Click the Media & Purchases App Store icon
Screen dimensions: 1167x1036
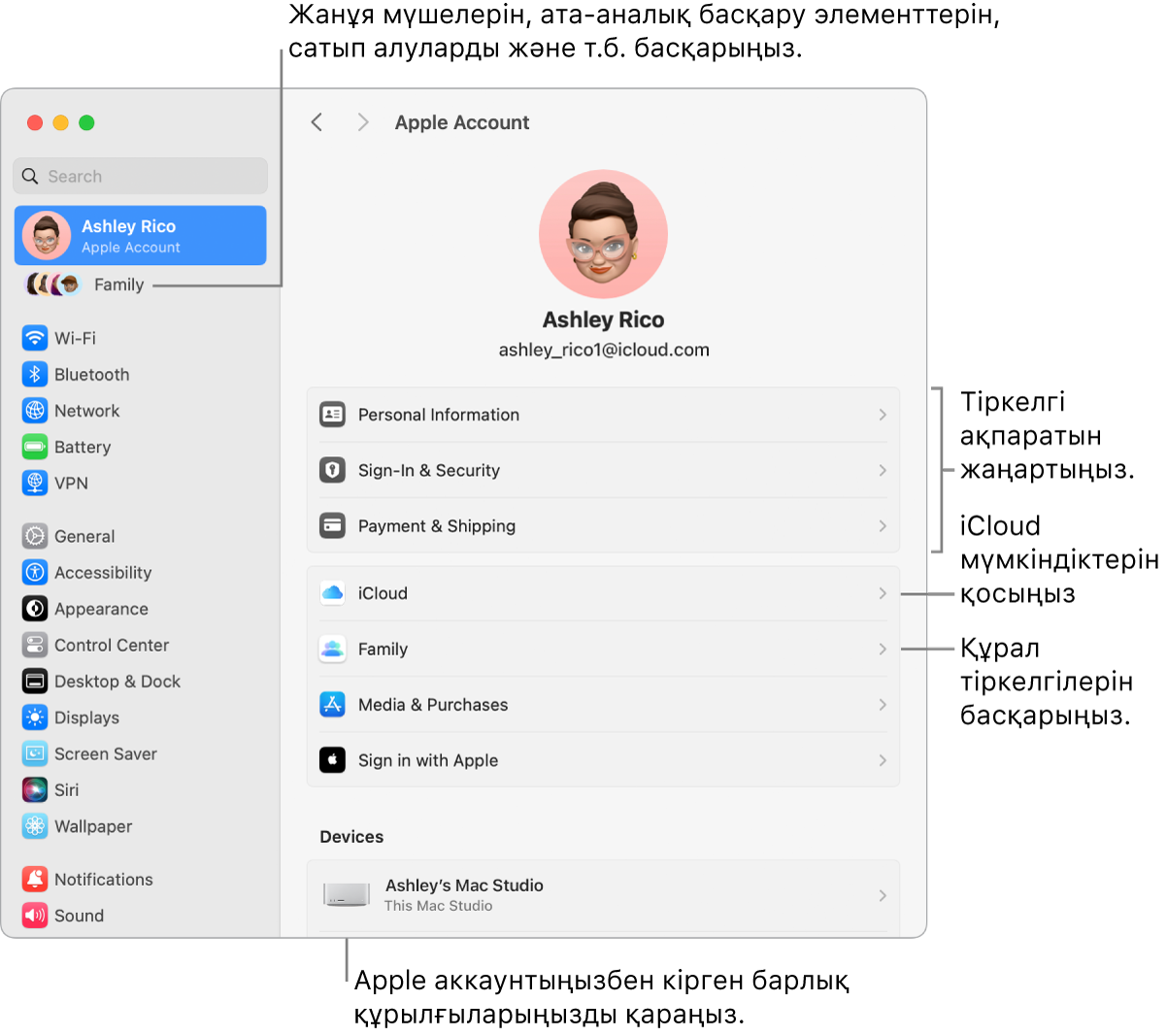tap(332, 704)
